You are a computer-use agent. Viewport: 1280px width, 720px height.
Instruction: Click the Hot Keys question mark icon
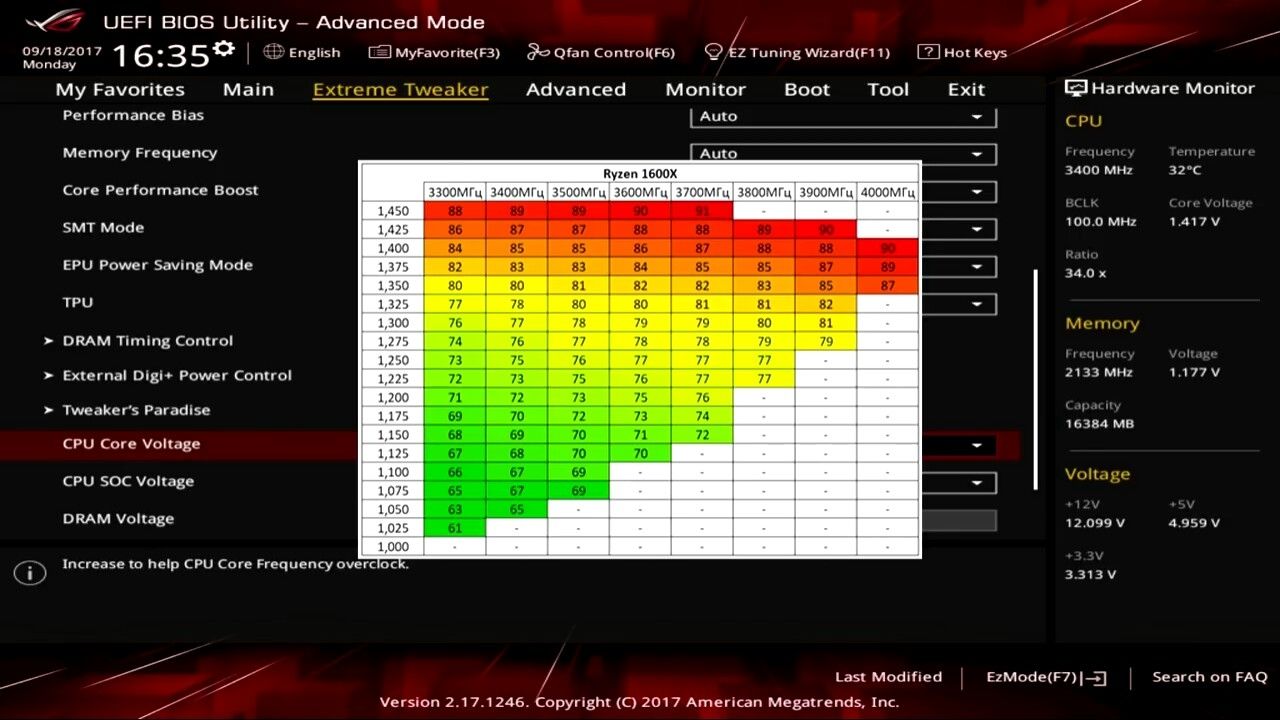928,52
